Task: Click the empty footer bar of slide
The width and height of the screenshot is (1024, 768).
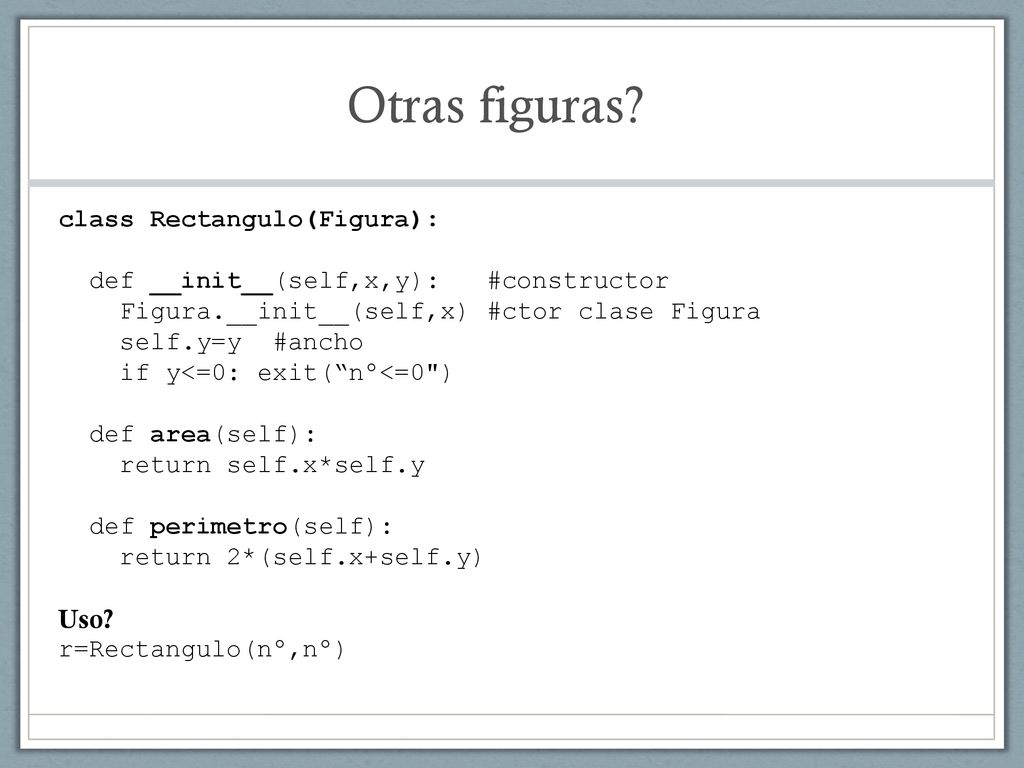Action: click(511, 727)
